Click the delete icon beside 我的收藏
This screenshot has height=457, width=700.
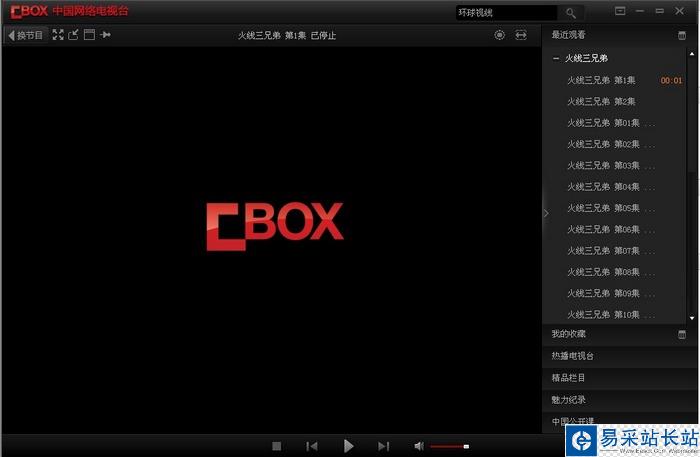coord(682,334)
